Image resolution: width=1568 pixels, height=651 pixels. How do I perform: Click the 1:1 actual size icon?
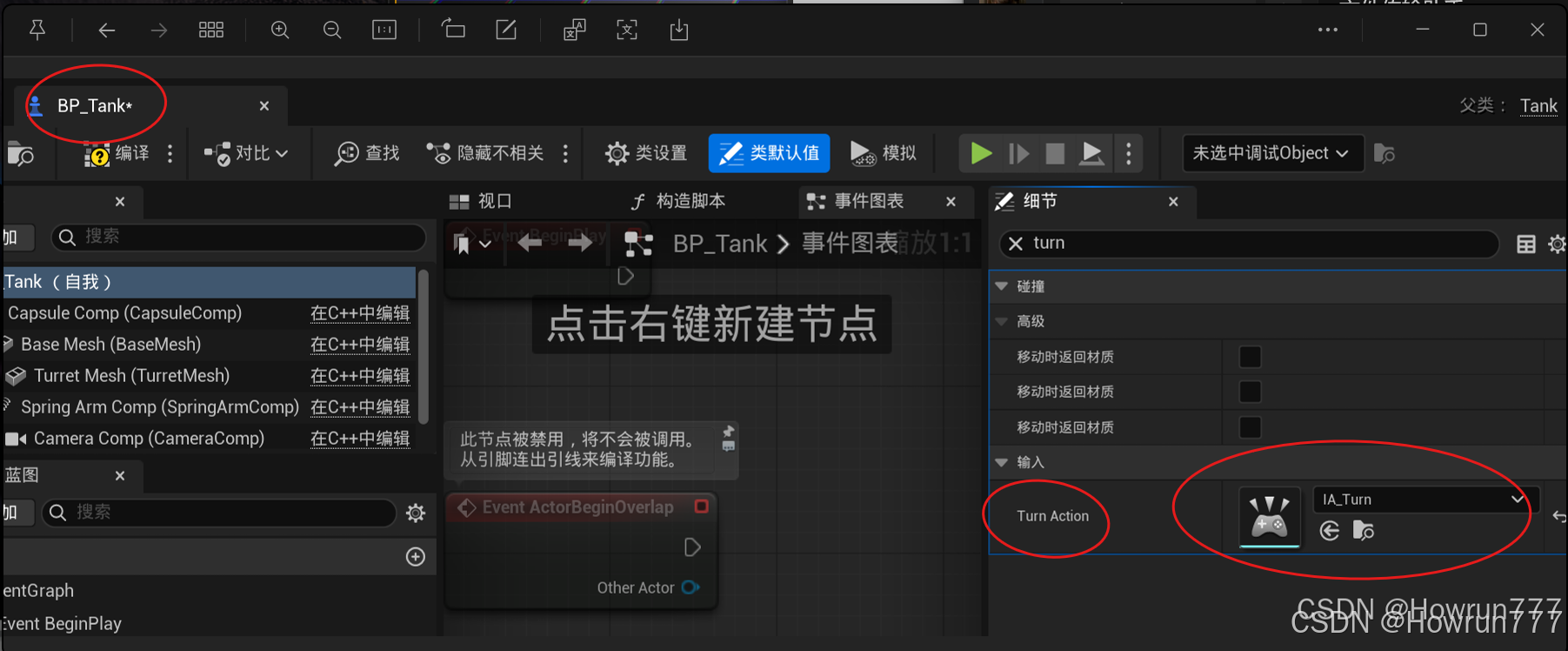384,30
